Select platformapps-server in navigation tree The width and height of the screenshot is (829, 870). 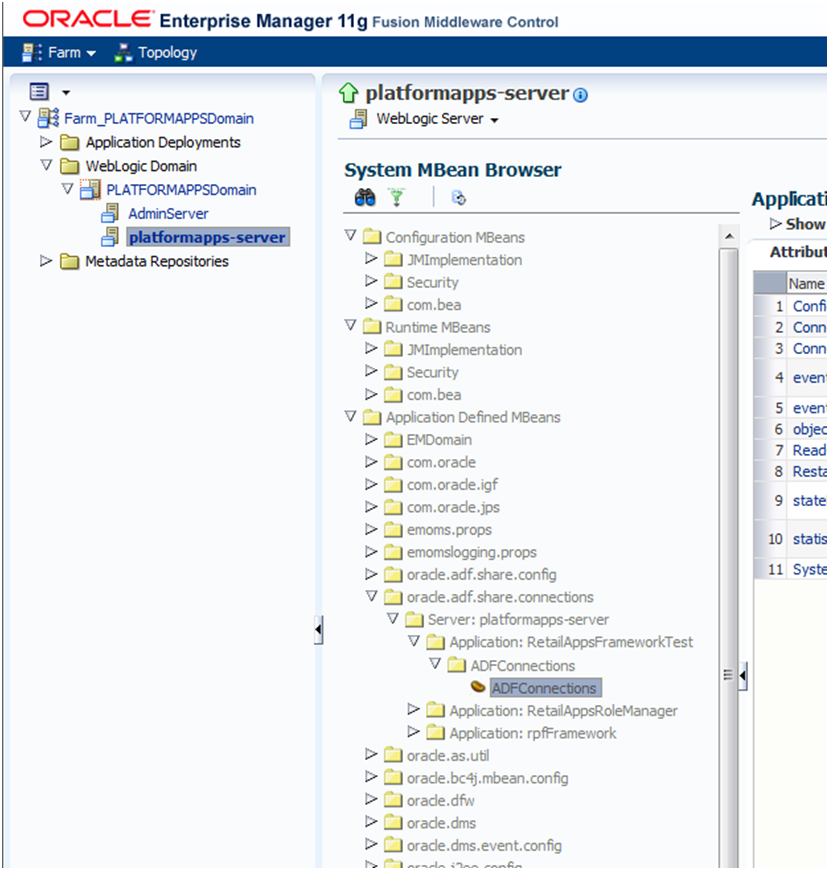[x=208, y=237]
